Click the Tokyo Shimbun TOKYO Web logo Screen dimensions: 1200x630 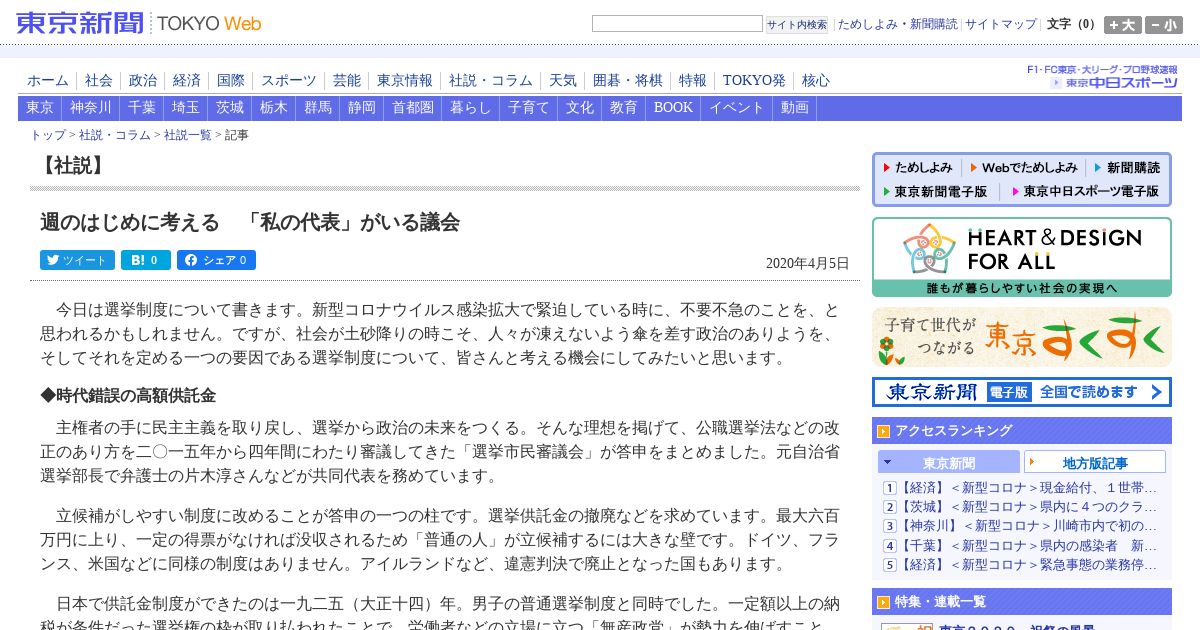pos(139,23)
